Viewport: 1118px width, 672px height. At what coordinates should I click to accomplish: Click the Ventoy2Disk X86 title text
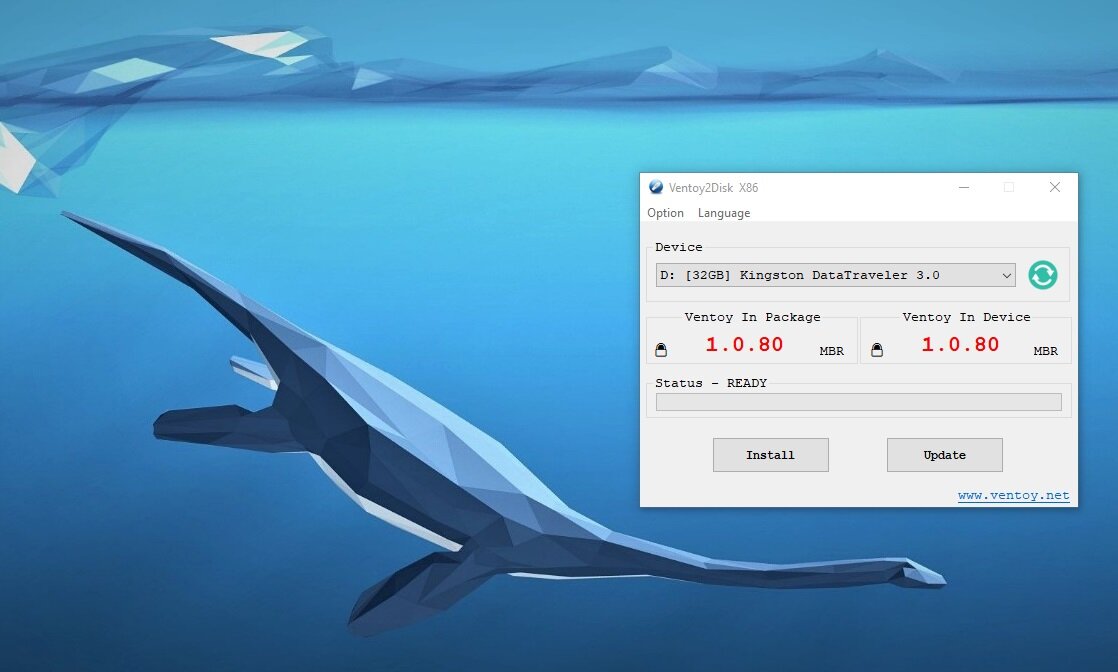tap(713, 188)
